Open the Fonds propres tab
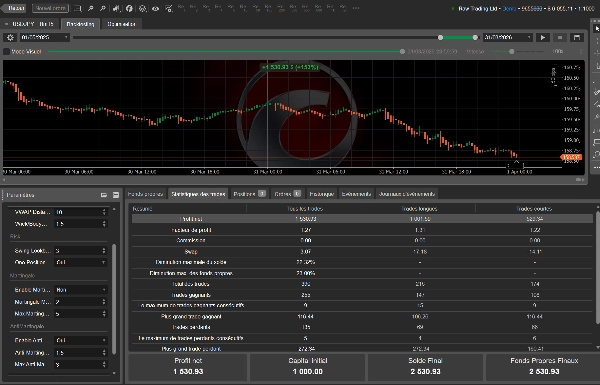The height and width of the screenshot is (385, 600). 146,194
